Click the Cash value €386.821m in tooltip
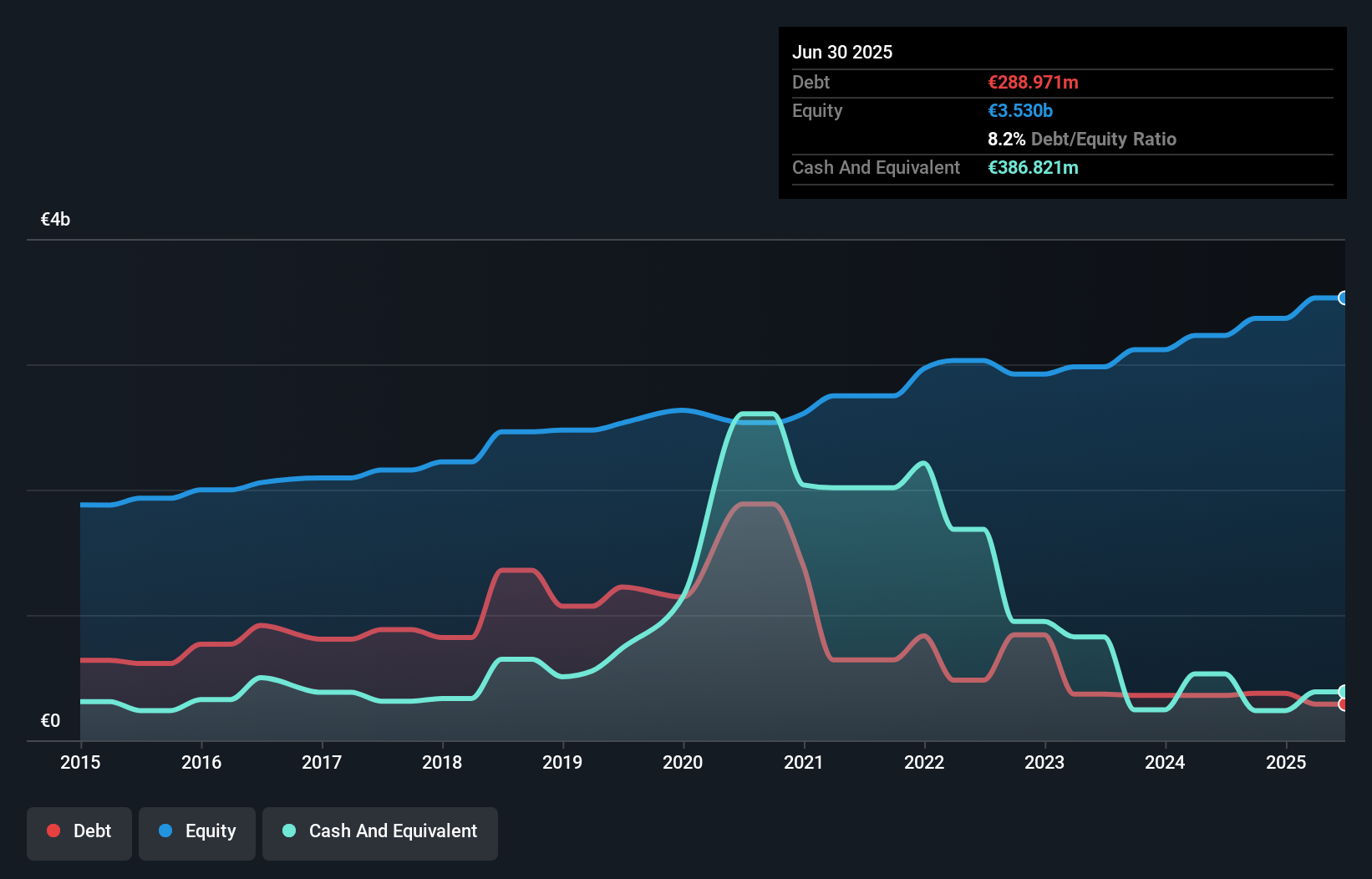The image size is (1372, 879). click(x=1034, y=167)
